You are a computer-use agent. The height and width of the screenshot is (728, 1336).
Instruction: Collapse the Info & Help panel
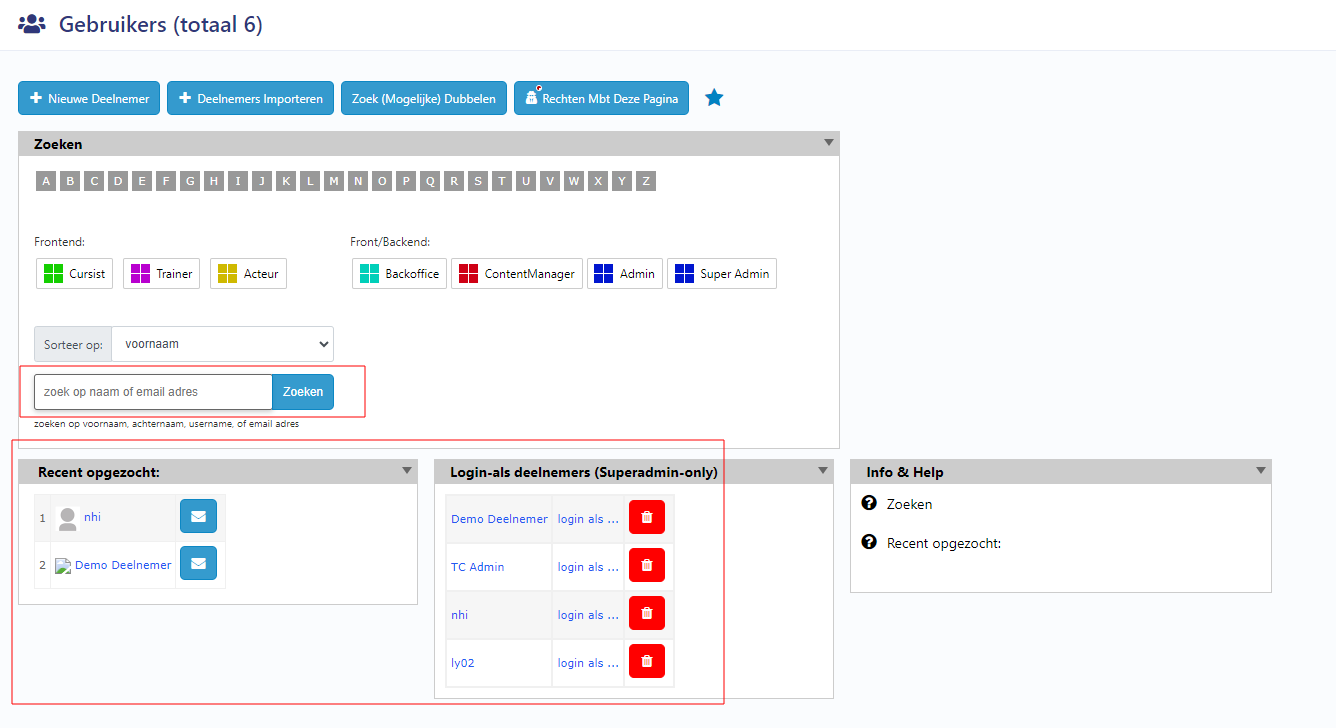1260,471
